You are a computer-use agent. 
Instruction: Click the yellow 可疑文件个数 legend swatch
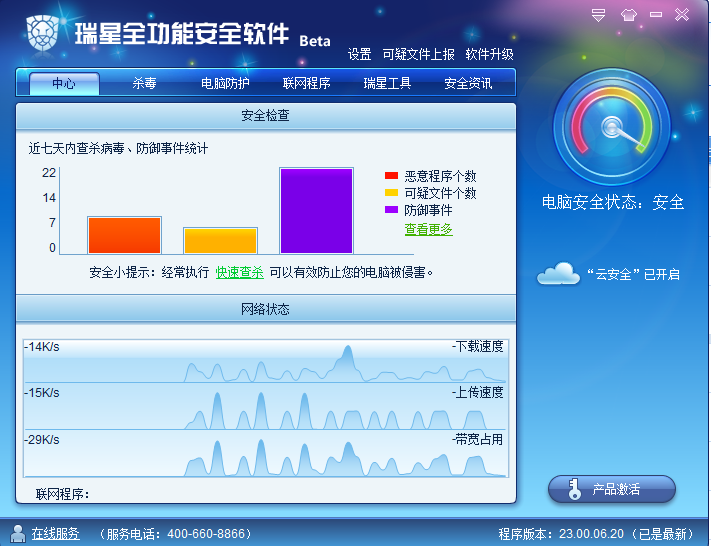(391, 192)
